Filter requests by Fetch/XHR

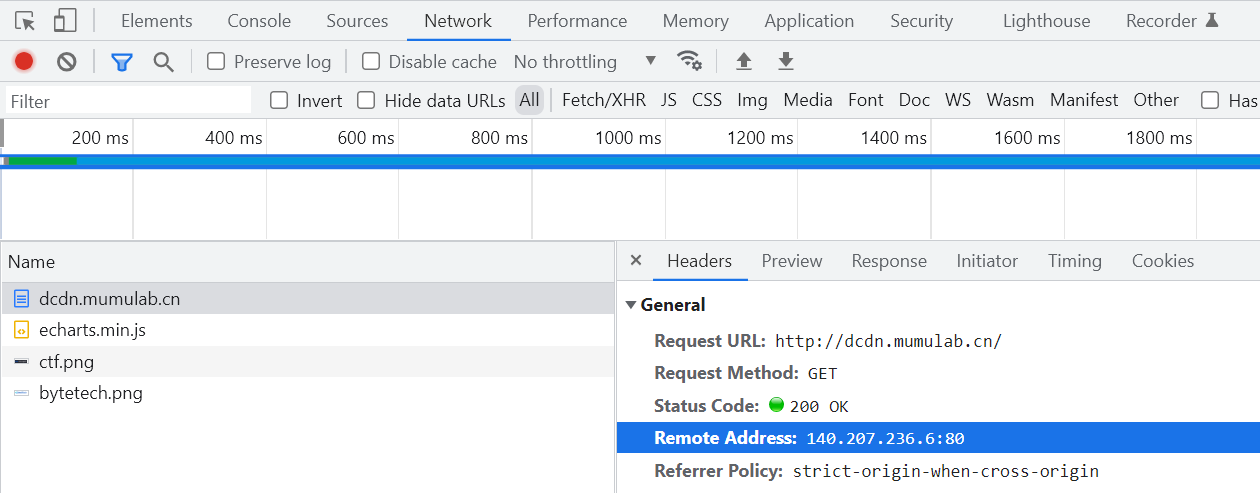click(604, 100)
